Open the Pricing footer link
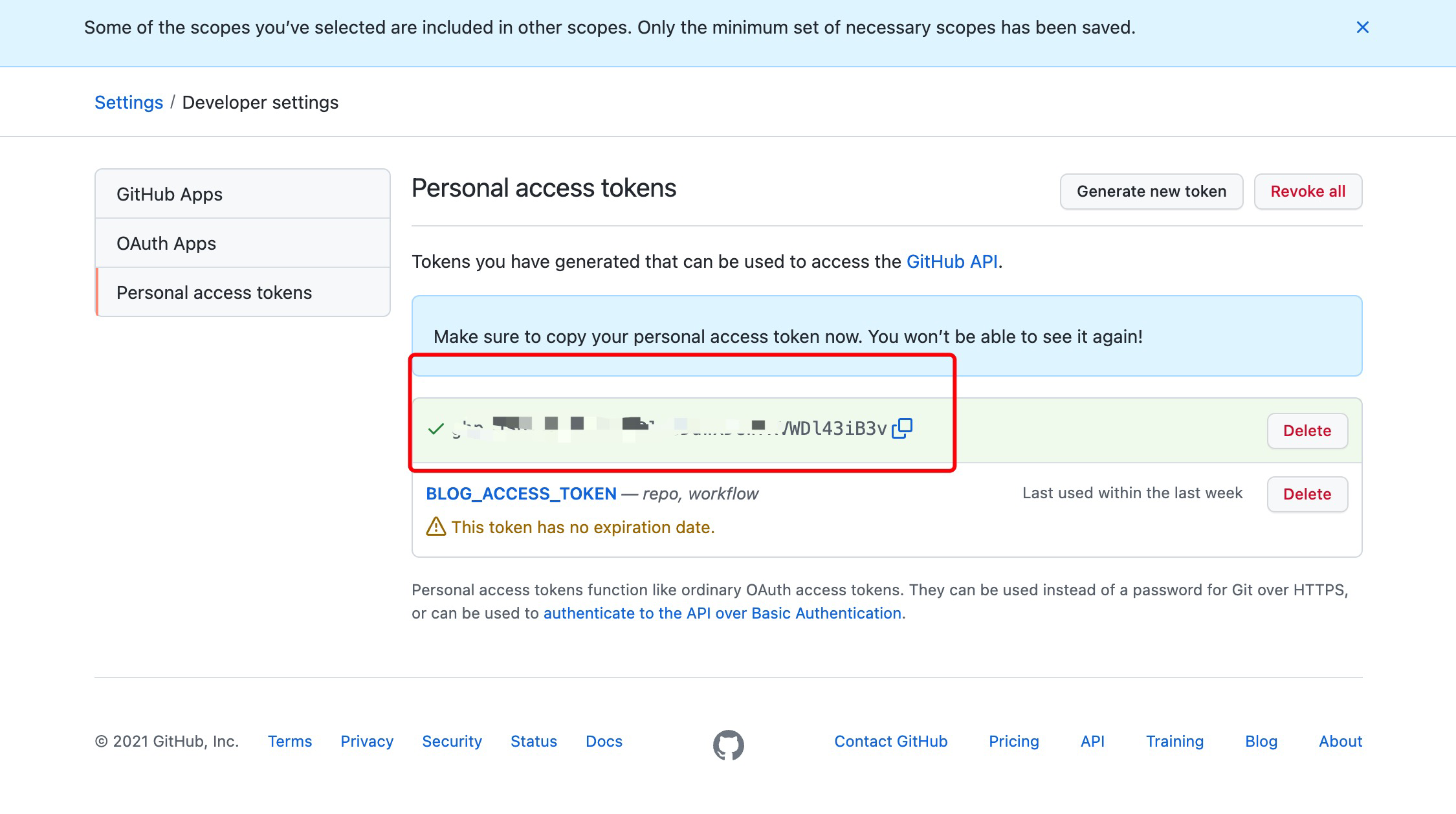 pyautogui.click(x=1013, y=742)
